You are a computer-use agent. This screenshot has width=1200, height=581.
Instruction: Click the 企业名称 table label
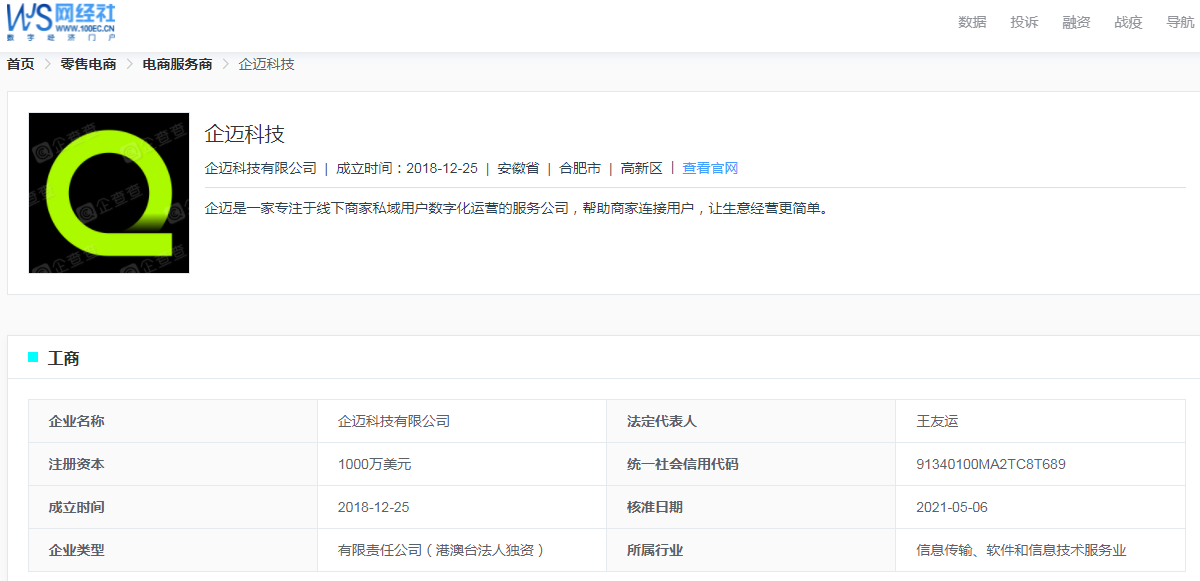76,421
